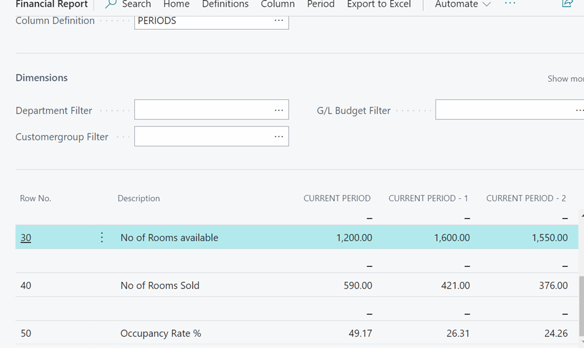This screenshot has width=584, height=363.
Task: Open Department Filter lookup ellipsis
Action: pos(279,110)
